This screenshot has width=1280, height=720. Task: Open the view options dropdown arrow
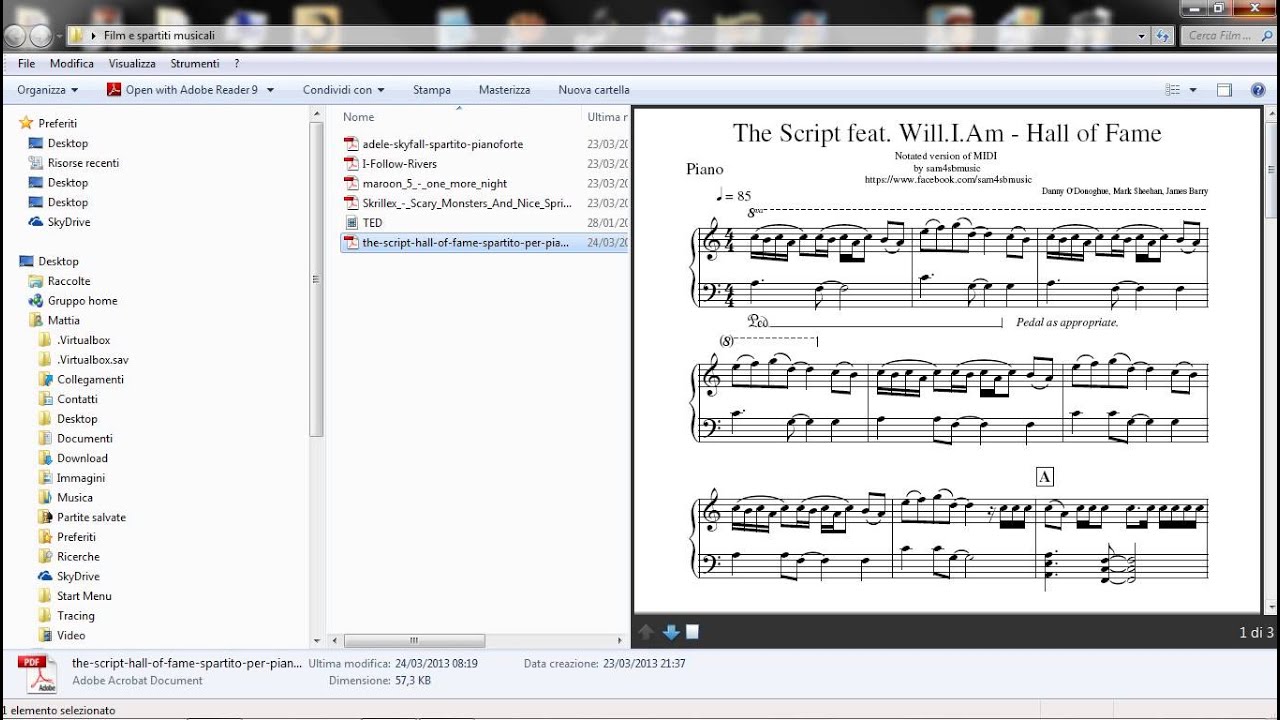1193,90
